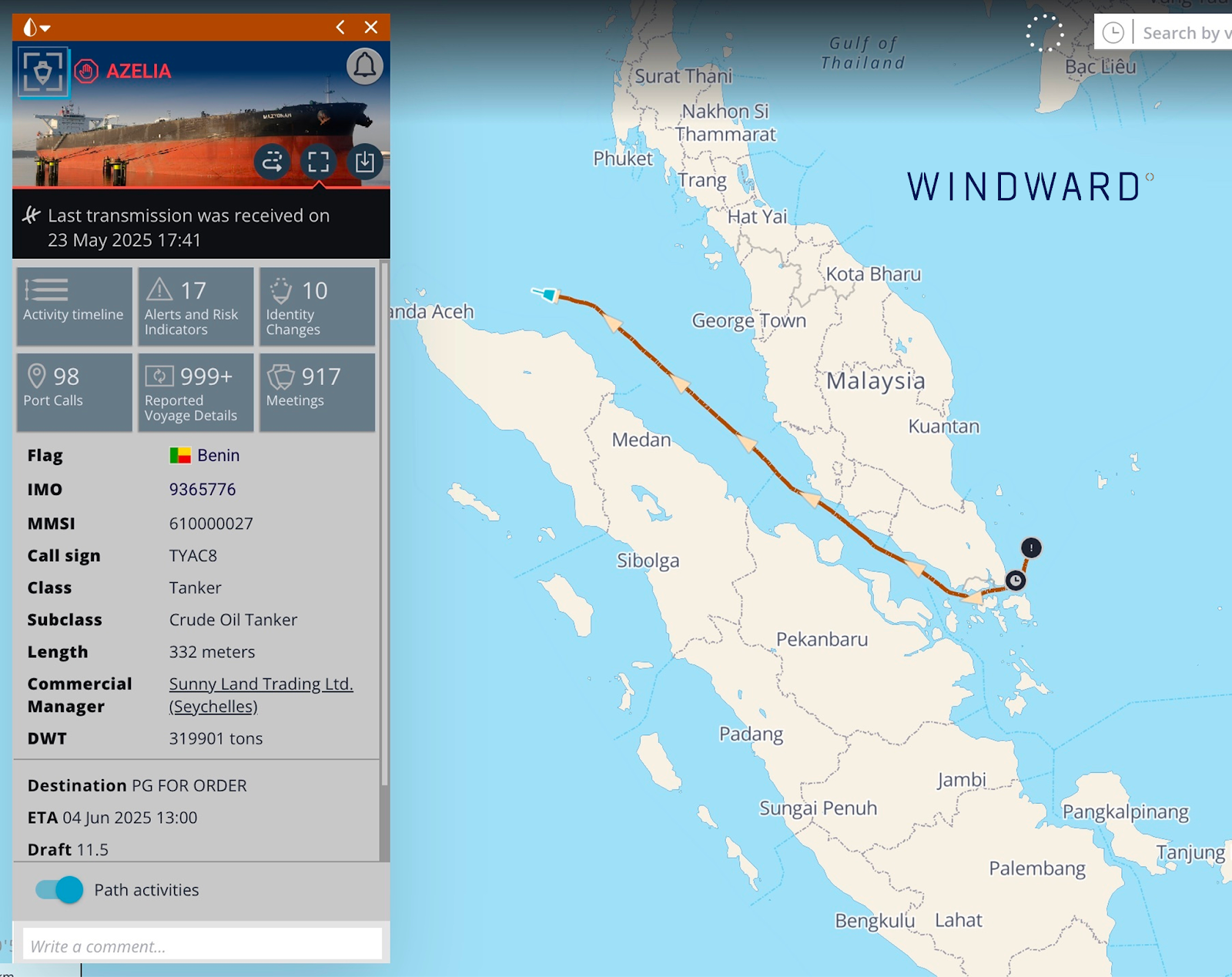The height and width of the screenshot is (977, 1232).
Task: Click the red sanction hand icon
Action: pos(86,72)
